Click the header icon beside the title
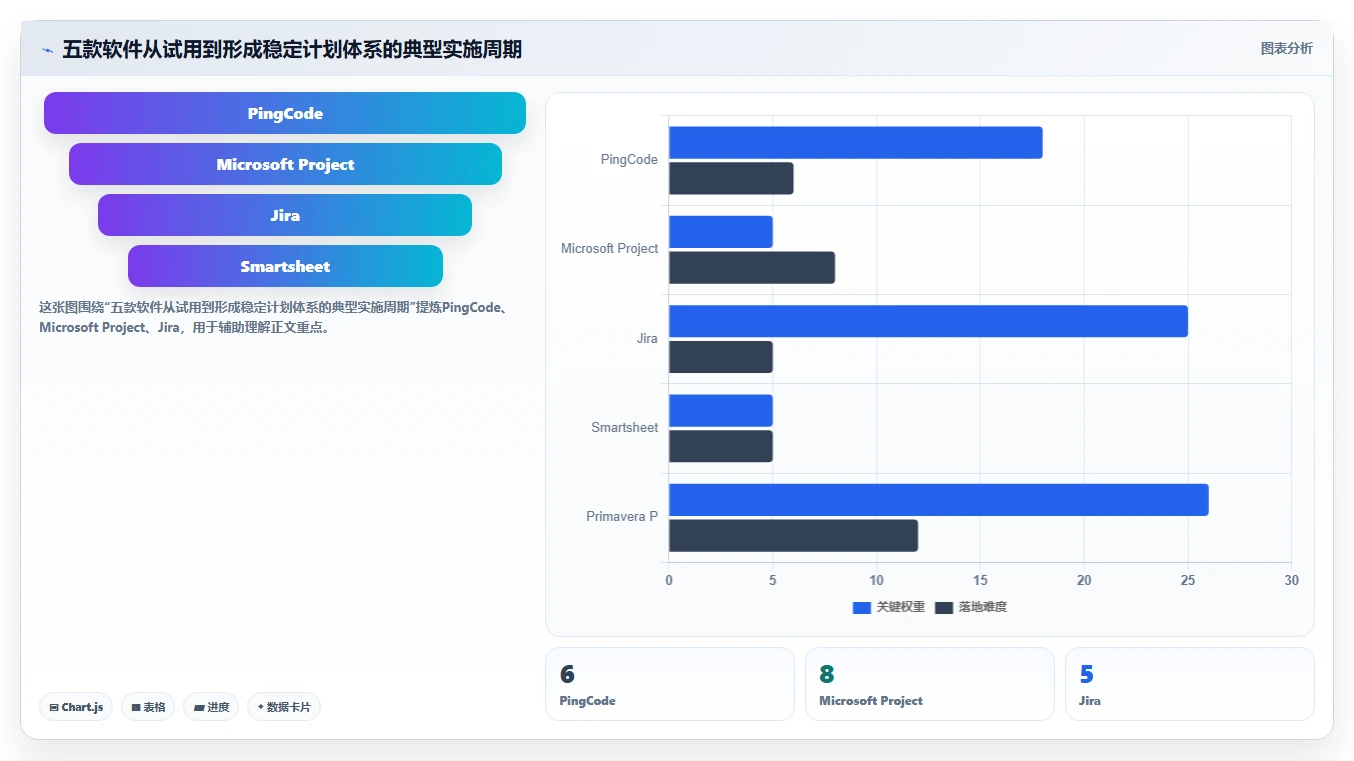 pos(47,50)
